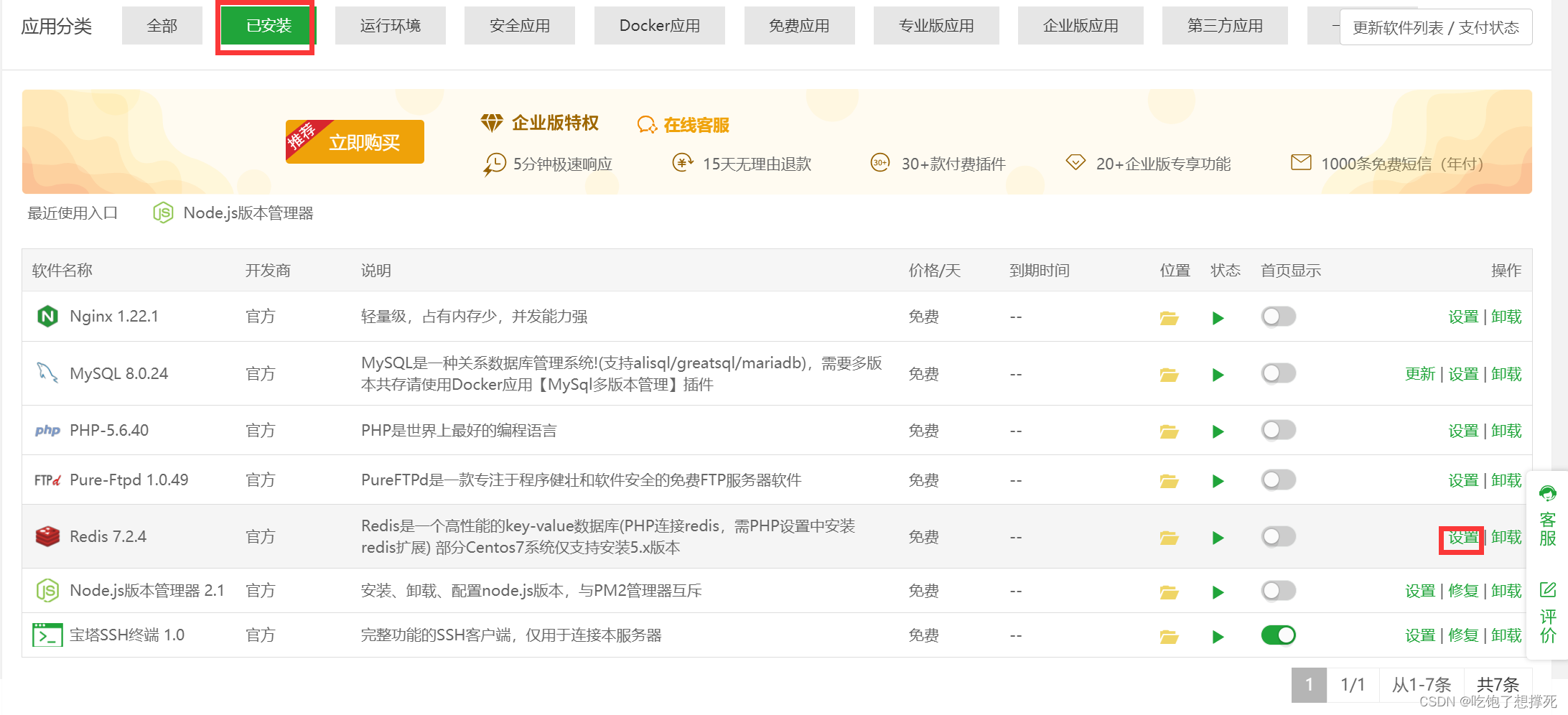
Task: Go to page 1 in pagination
Action: (x=1308, y=685)
